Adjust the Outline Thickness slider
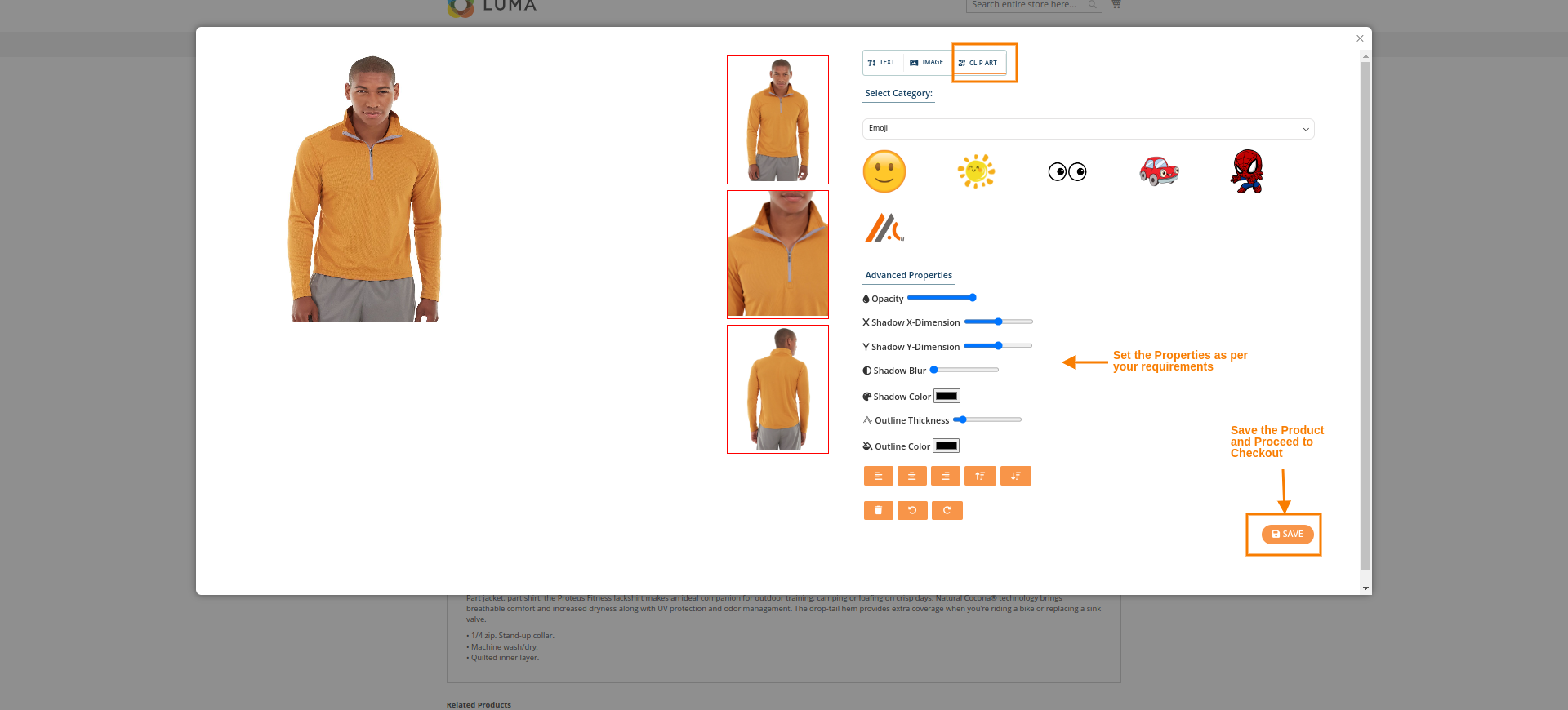 click(987, 419)
